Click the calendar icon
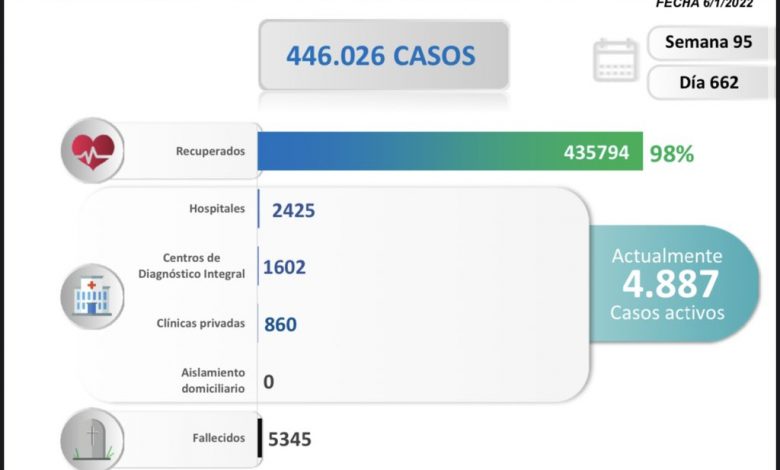780x470 pixels. click(615, 60)
